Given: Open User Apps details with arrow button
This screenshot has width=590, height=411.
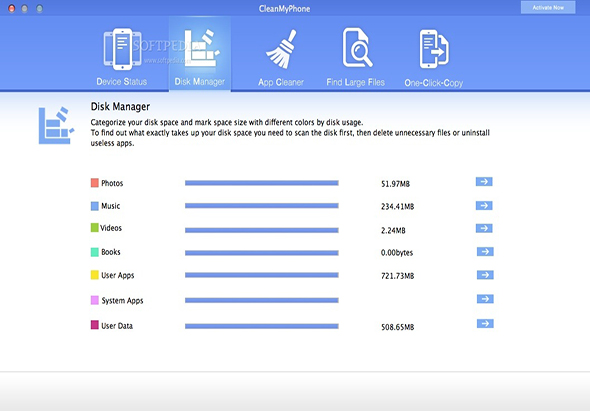Looking at the screenshot, I should coord(485,275).
